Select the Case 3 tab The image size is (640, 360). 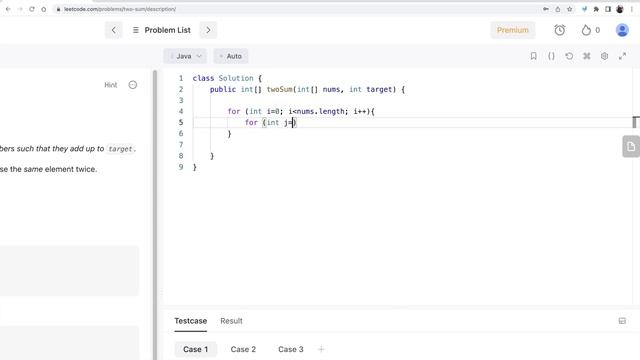click(x=291, y=349)
